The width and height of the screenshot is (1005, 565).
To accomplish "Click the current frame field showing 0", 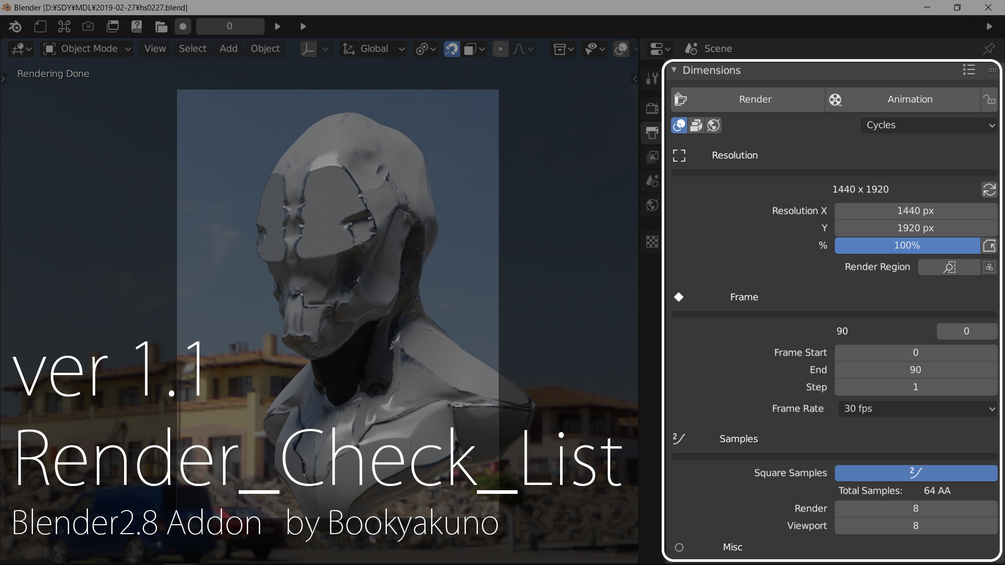I will click(229, 26).
